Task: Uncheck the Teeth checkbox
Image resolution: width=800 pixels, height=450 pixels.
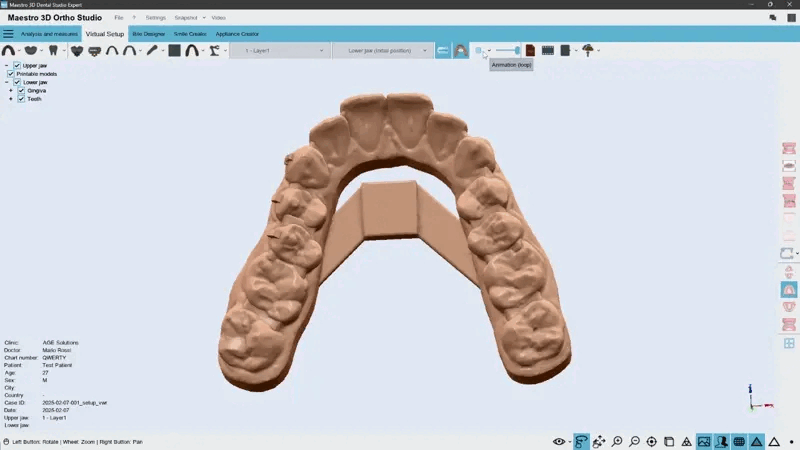Action: click(21, 99)
